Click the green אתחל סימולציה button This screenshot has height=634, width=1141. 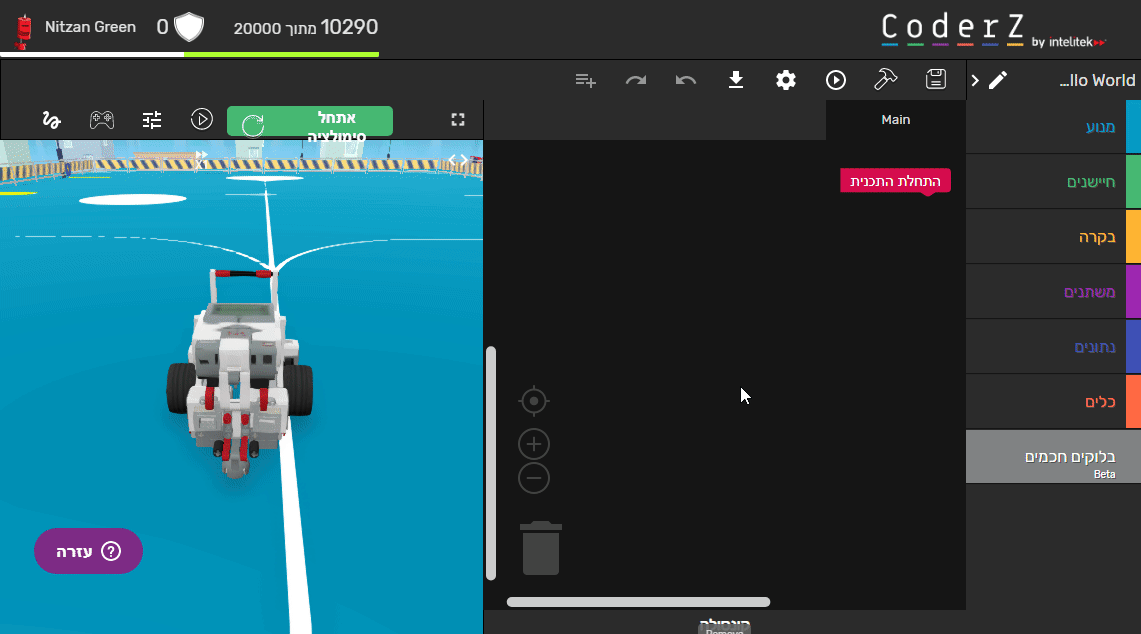coord(310,121)
